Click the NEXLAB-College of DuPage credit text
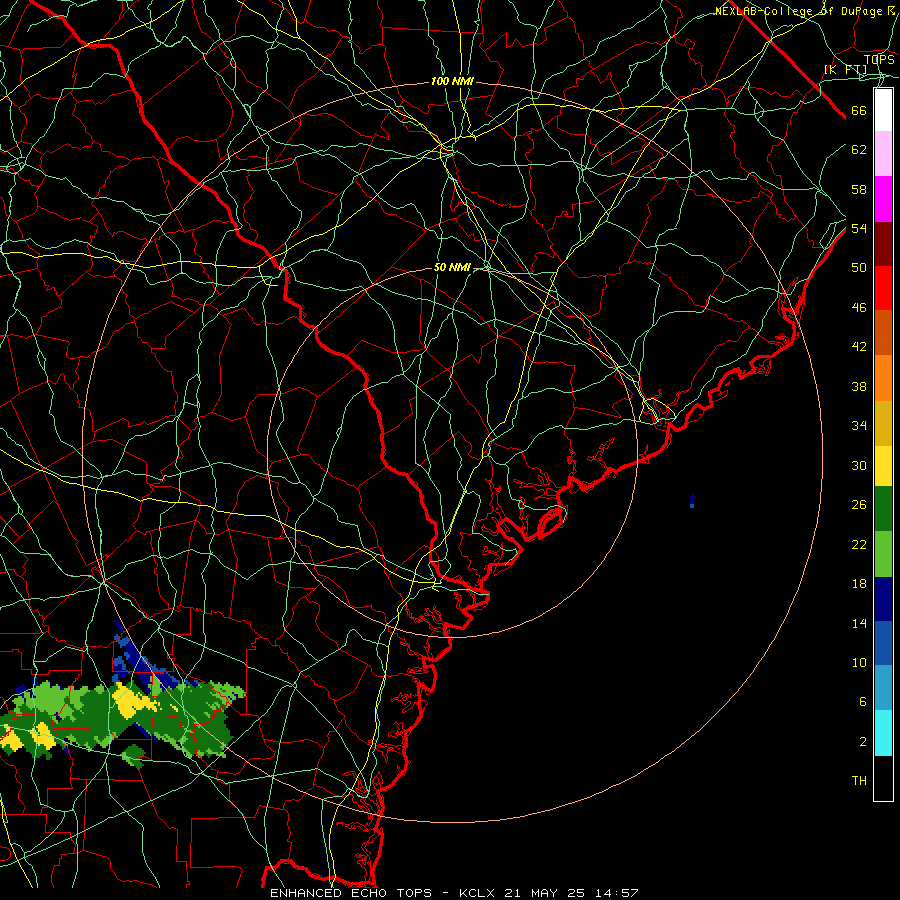 click(805, 11)
